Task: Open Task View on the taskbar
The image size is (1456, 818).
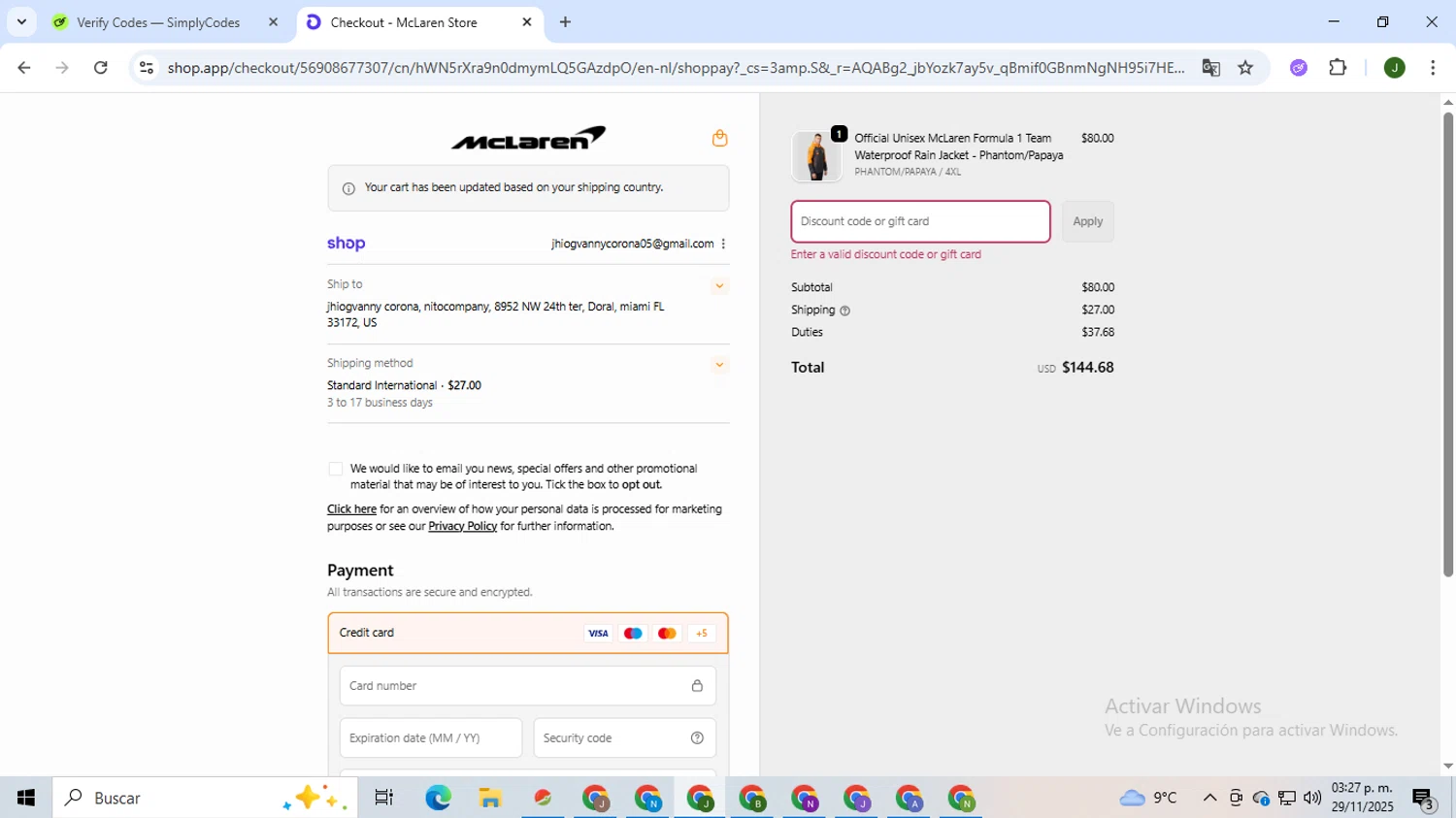Action: click(x=383, y=798)
